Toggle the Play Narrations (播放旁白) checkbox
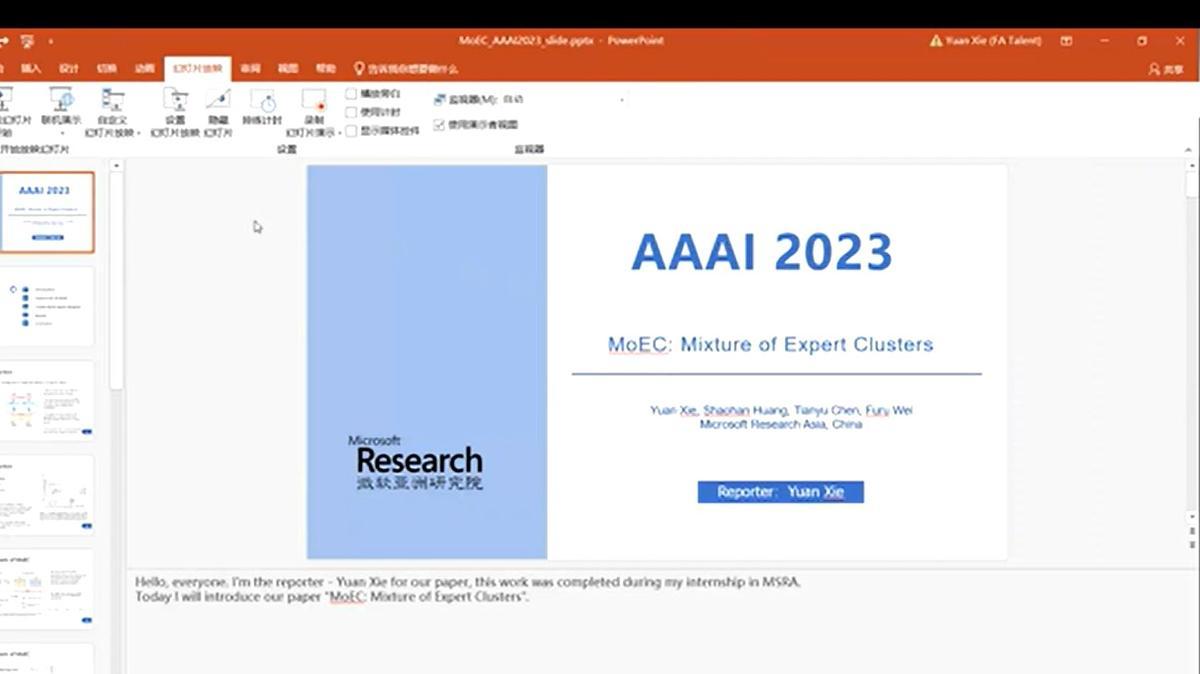 [351, 93]
